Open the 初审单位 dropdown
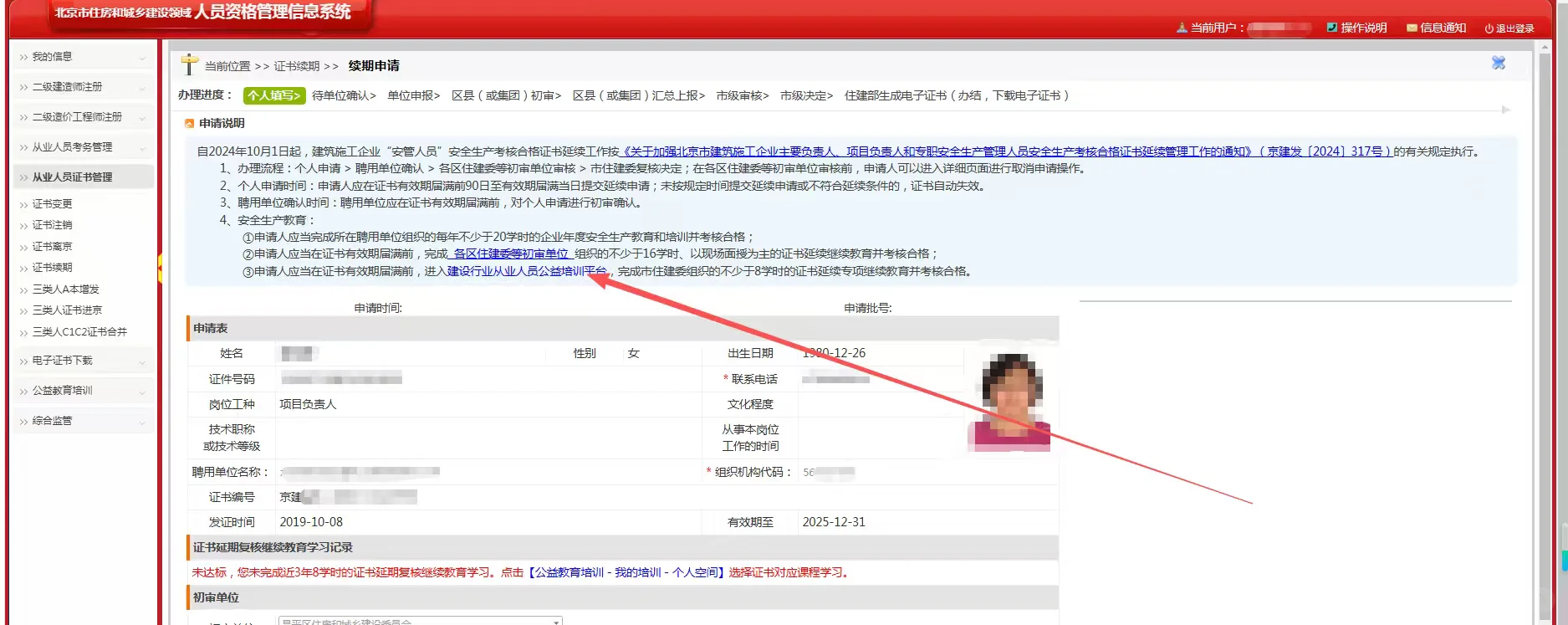 coord(420,621)
